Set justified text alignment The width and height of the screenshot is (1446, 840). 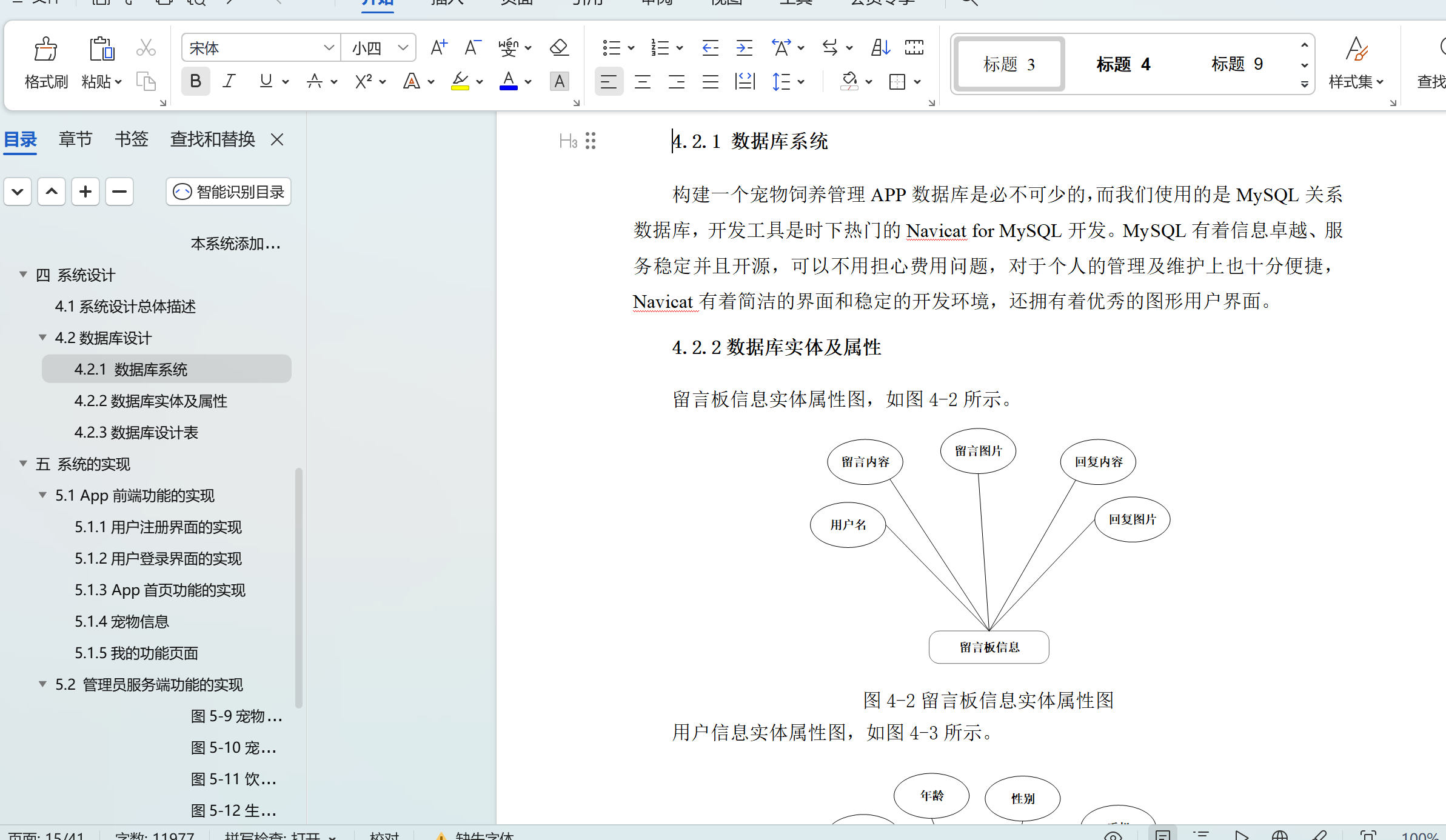point(711,81)
